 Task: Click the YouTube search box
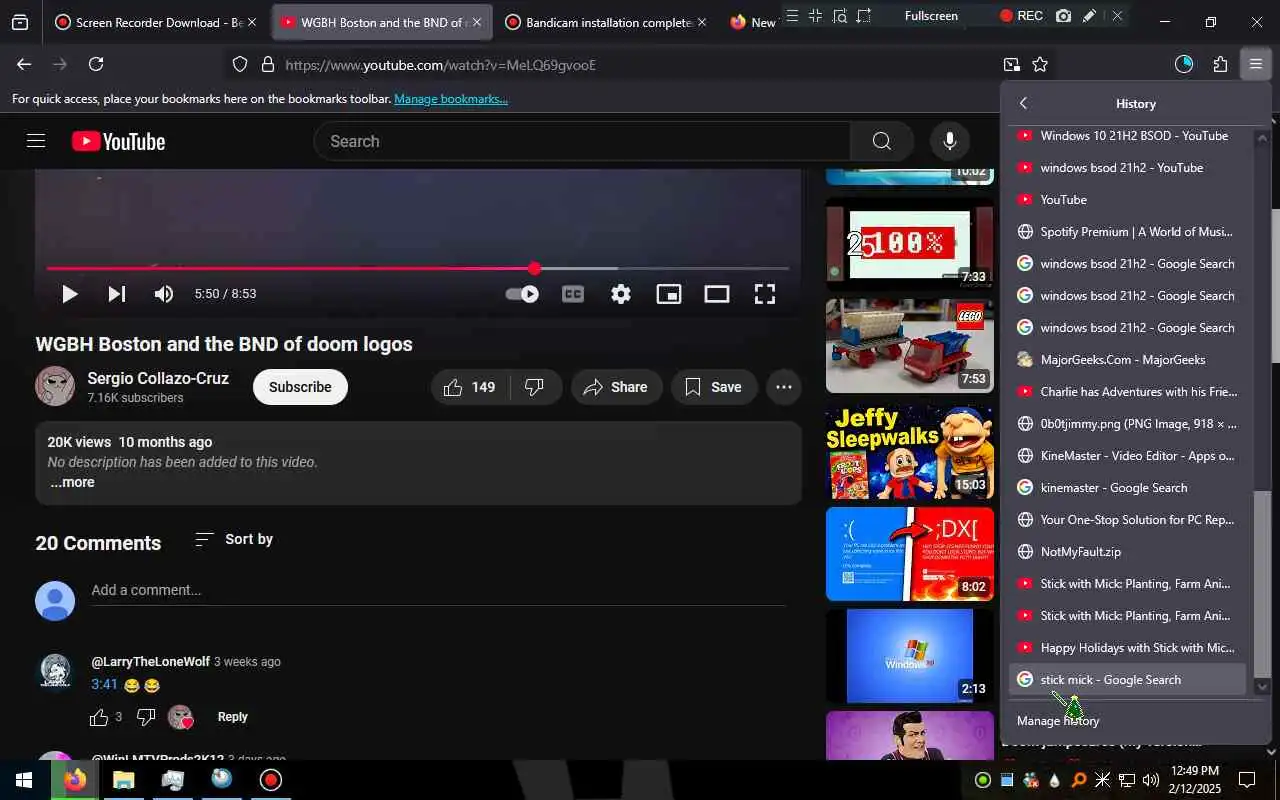click(583, 141)
